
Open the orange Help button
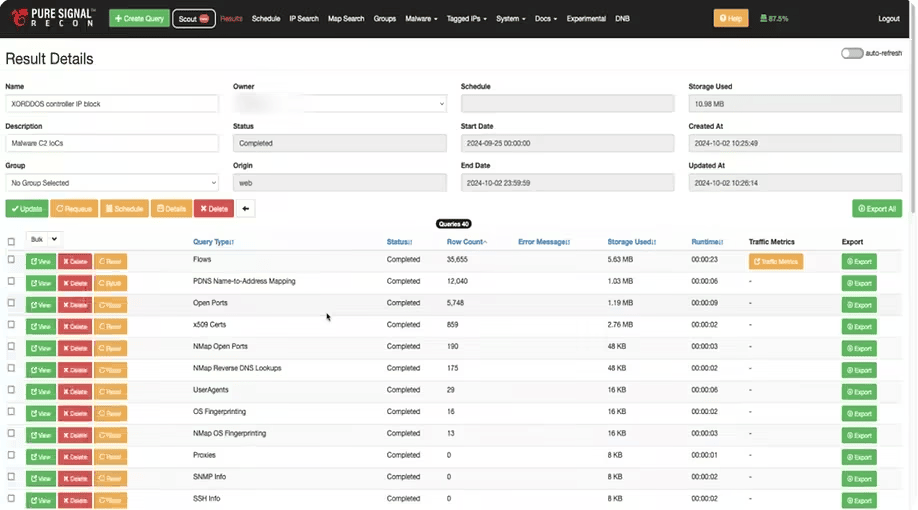coord(731,18)
